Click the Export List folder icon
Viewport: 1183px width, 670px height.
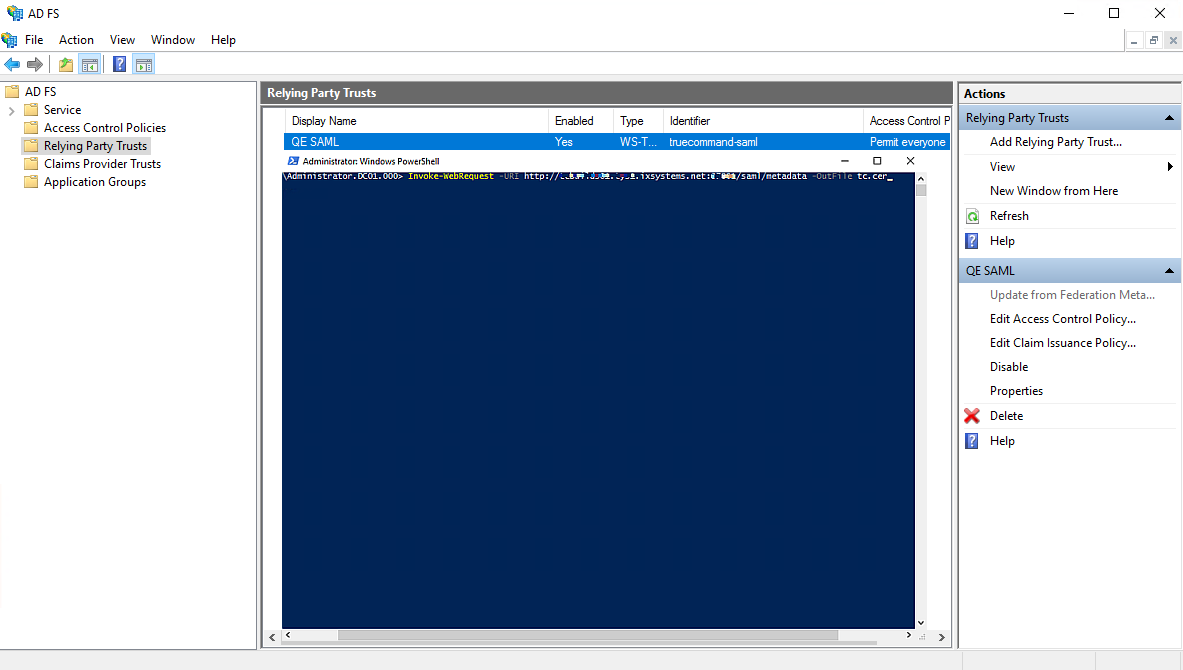65,63
